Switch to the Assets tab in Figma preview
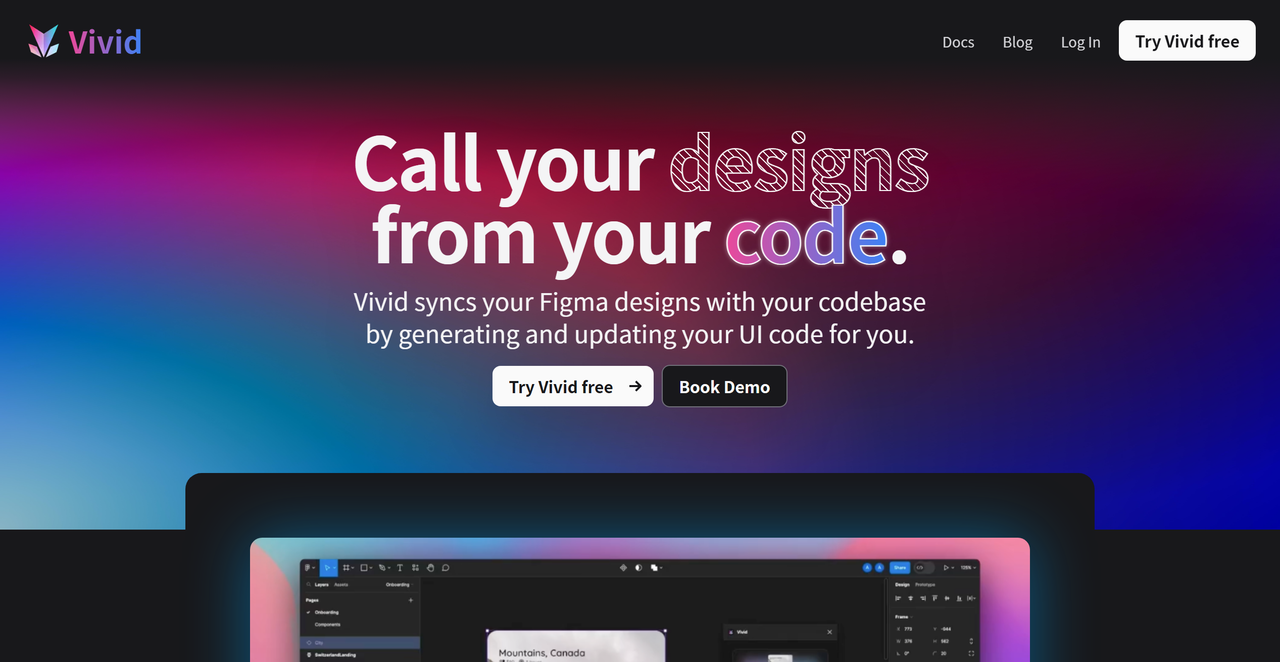This screenshot has height=662, width=1280. click(x=341, y=584)
